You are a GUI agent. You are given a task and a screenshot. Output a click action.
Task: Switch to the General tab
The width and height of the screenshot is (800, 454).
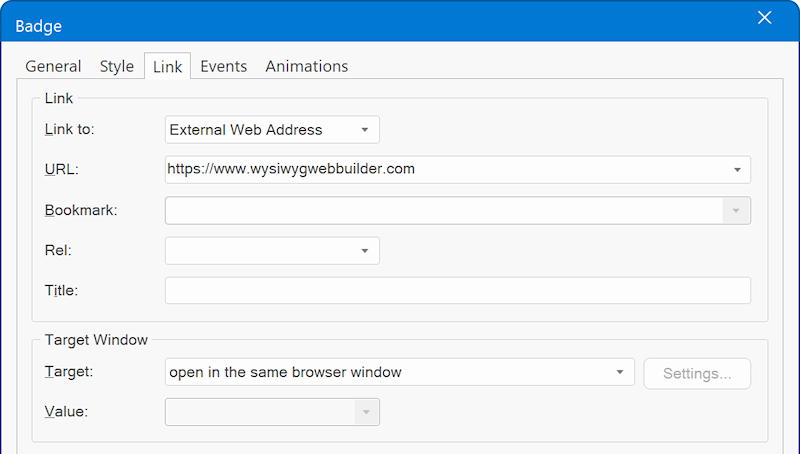click(53, 66)
